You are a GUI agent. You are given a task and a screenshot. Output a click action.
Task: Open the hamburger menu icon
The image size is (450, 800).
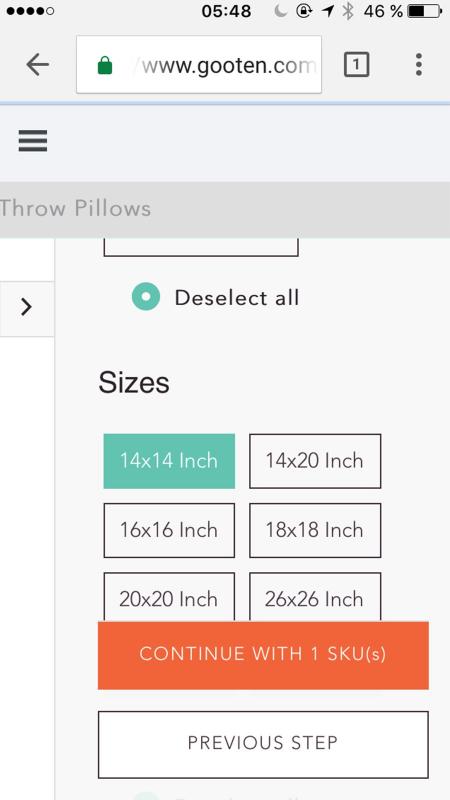point(33,141)
